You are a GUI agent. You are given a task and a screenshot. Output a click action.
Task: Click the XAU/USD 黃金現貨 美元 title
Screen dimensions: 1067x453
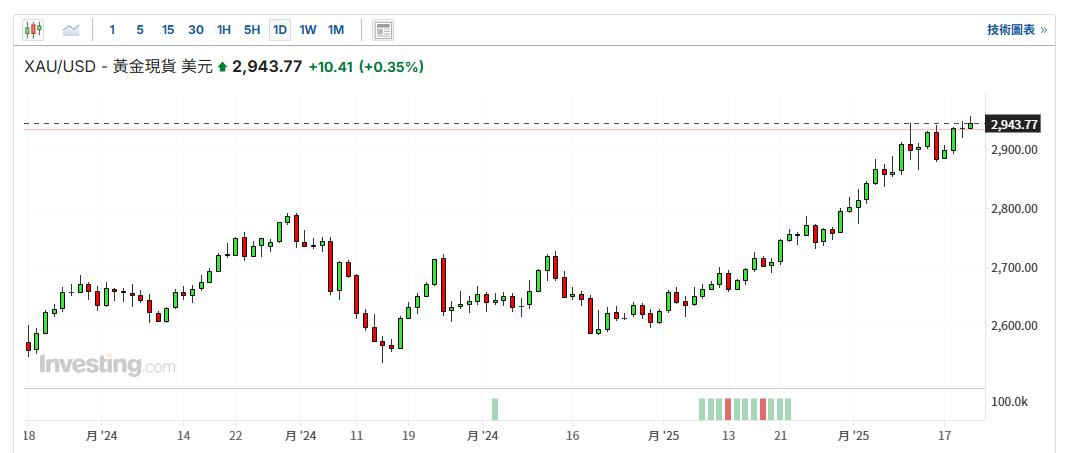pyautogui.click(x=118, y=67)
